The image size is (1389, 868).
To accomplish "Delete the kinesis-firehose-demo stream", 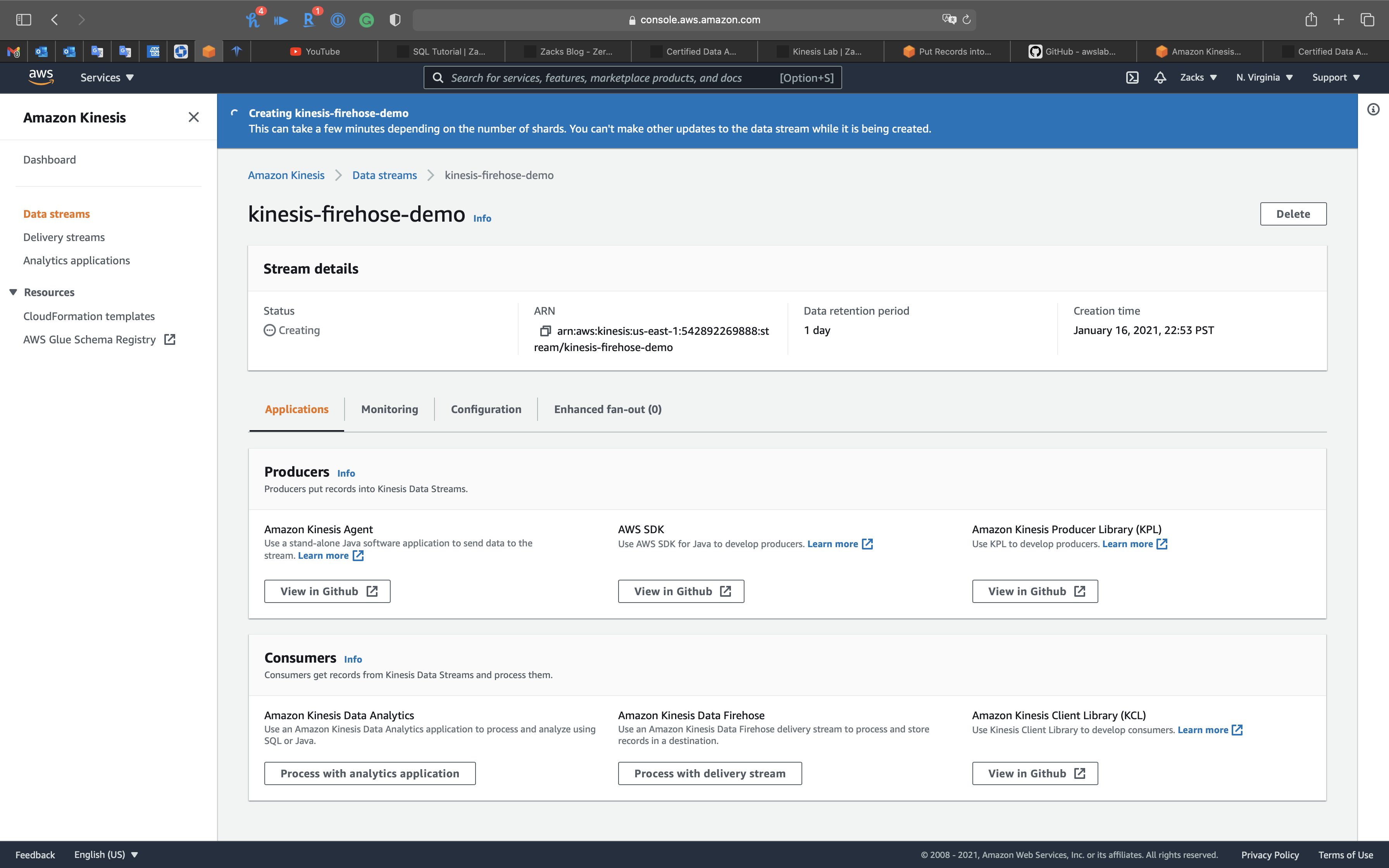I will [1292, 214].
